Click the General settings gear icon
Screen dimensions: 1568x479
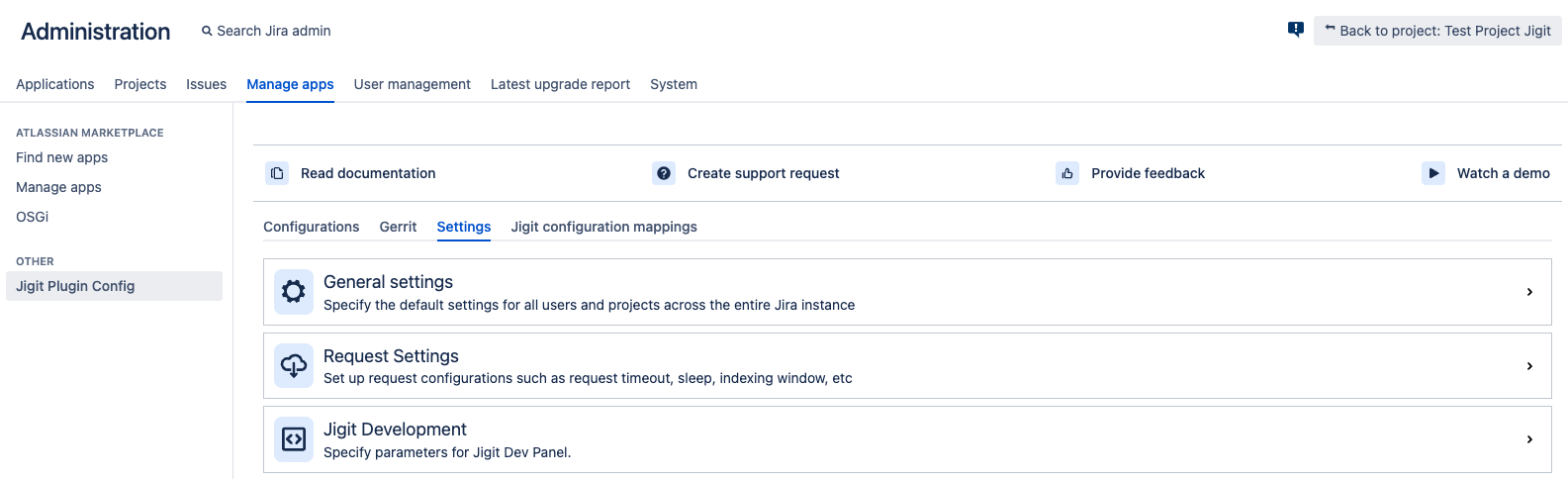point(294,292)
